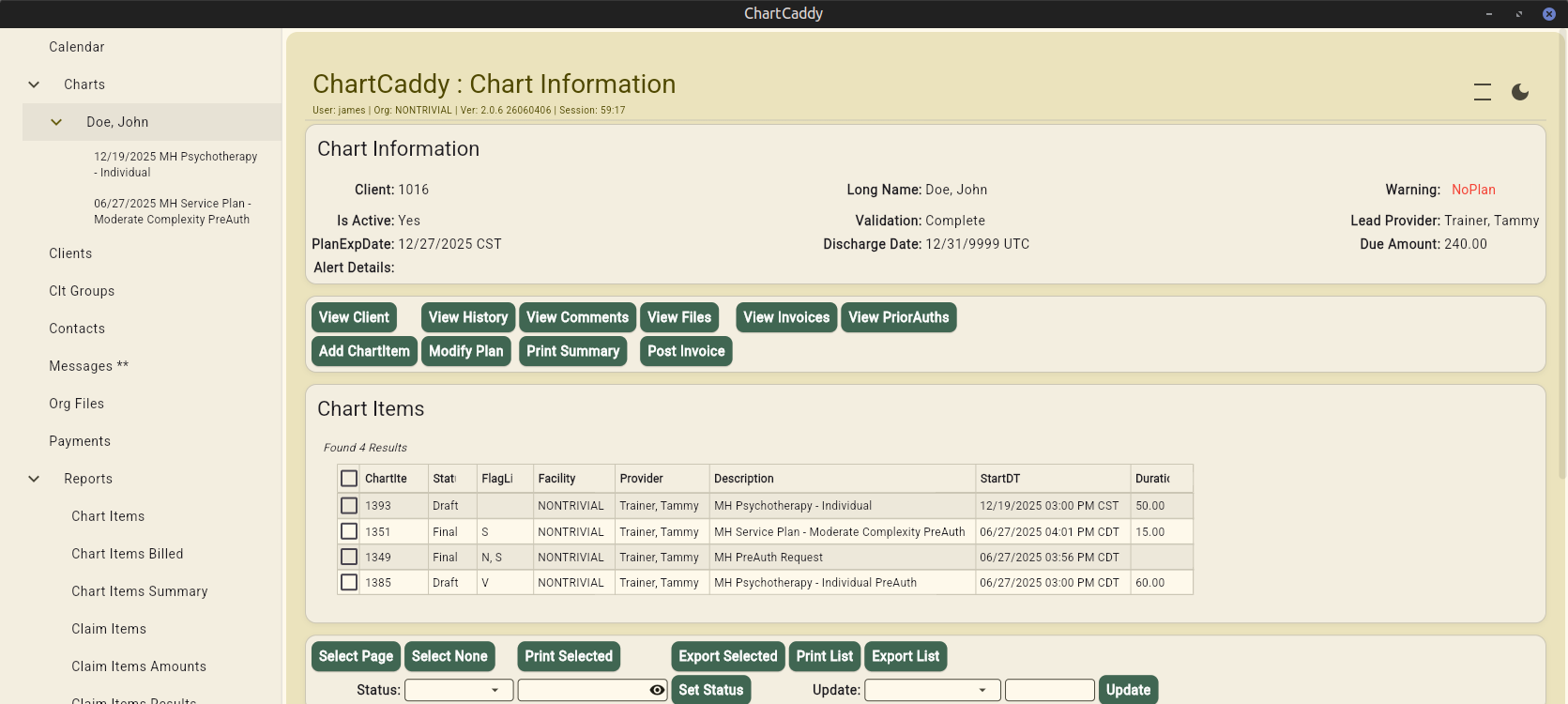This screenshot has height=704, width=1568.
Task: Click the Print Summary button
Action: (572, 351)
